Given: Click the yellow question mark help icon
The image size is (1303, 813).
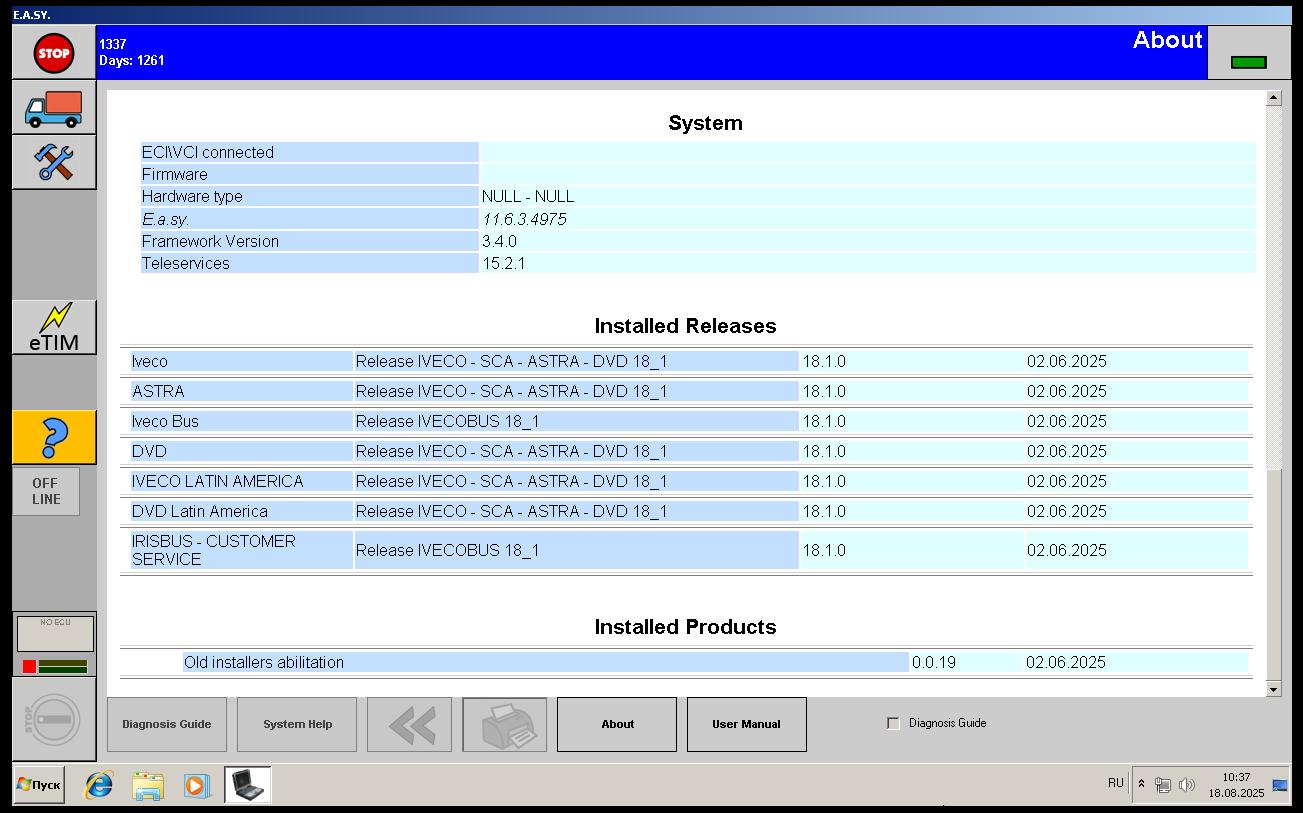Looking at the screenshot, I should (x=54, y=438).
